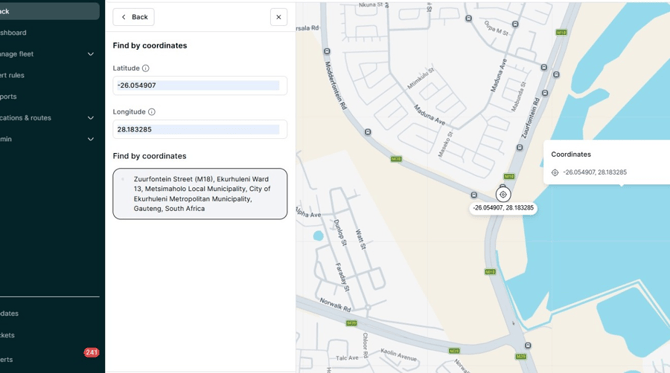Show Longitude info tooltip icon
This screenshot has height=373, width=670.
152,112
